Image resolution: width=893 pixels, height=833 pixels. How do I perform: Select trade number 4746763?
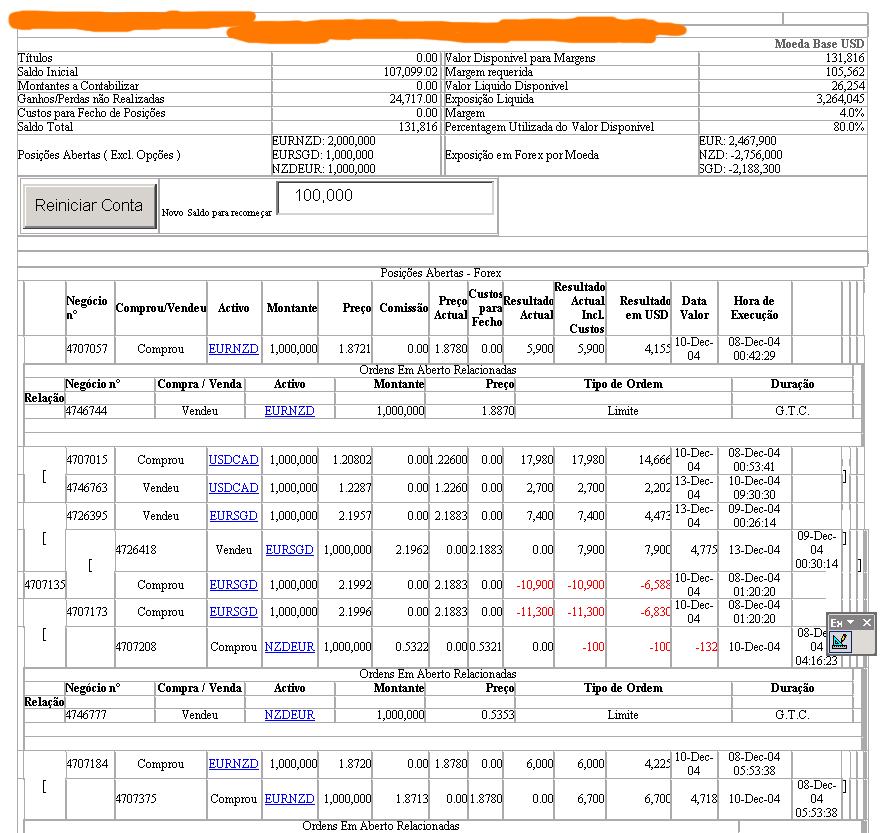tap(87, 488)
